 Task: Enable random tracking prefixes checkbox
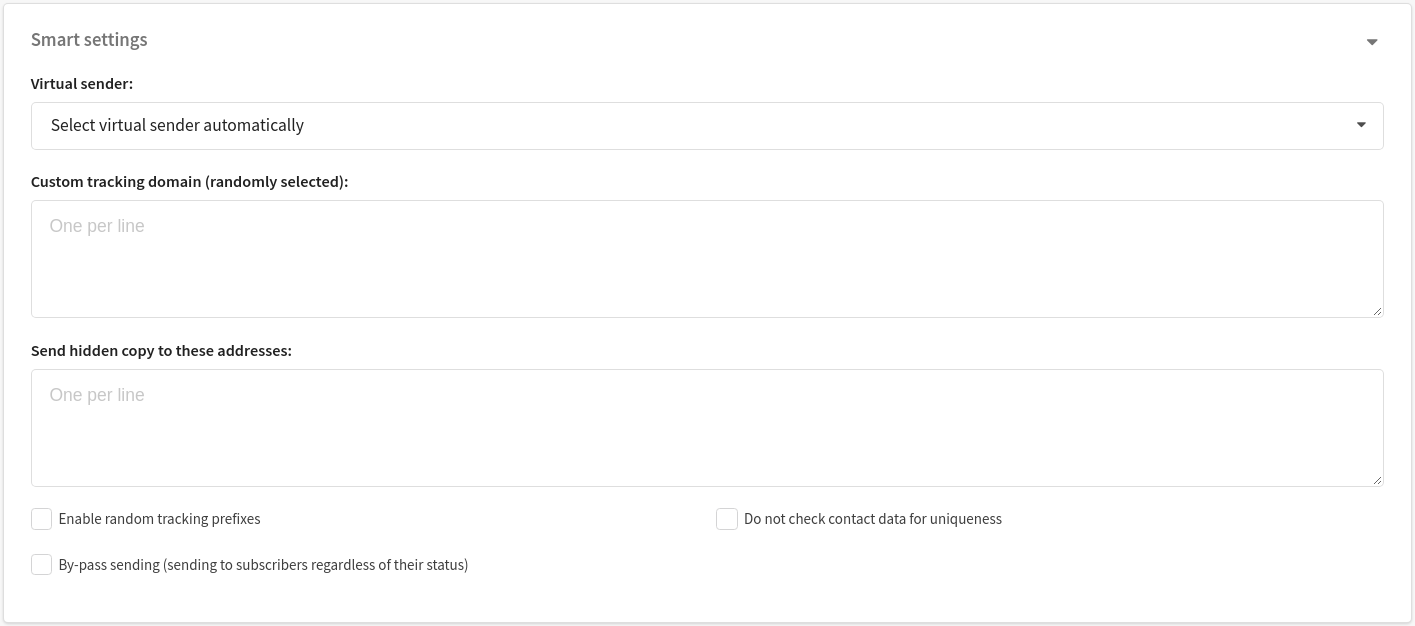pyautogui.click(x=41, y=519)
